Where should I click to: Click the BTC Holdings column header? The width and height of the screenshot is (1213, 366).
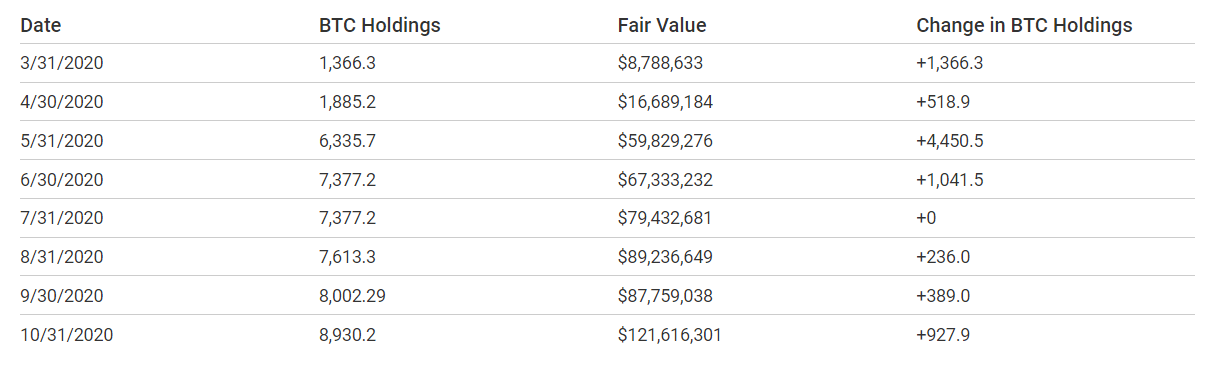[x=379, y=25]
